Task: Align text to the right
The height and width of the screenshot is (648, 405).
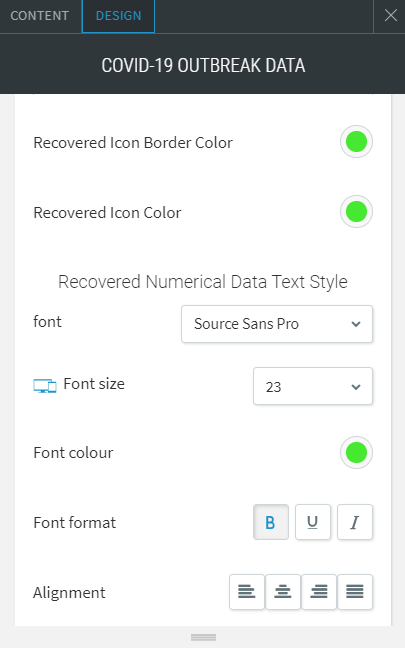Action: (x=319, y=592)
